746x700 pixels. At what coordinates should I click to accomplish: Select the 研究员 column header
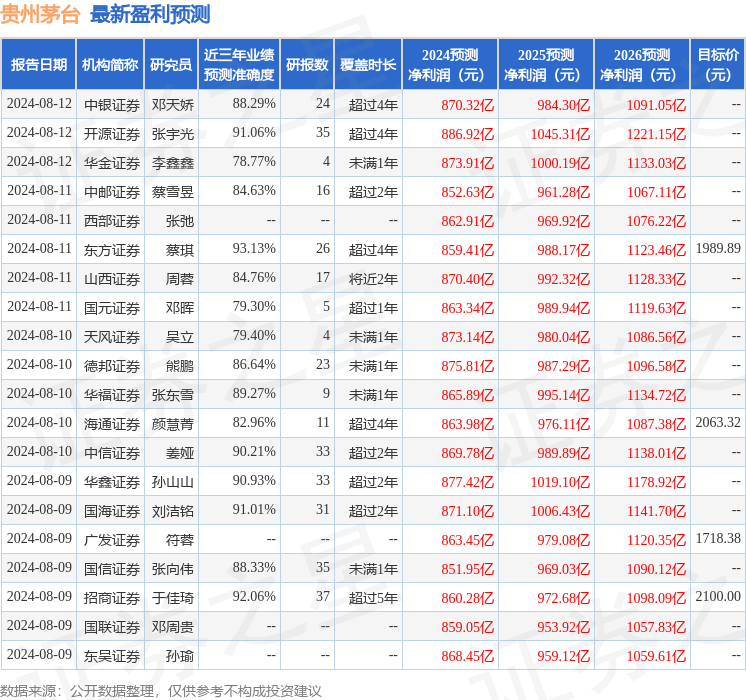[171, 64]
